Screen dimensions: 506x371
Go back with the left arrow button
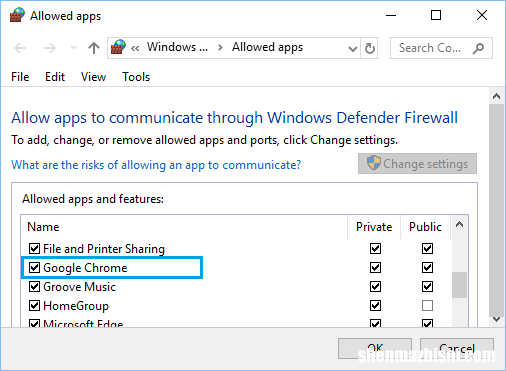(x=20, y=48)
